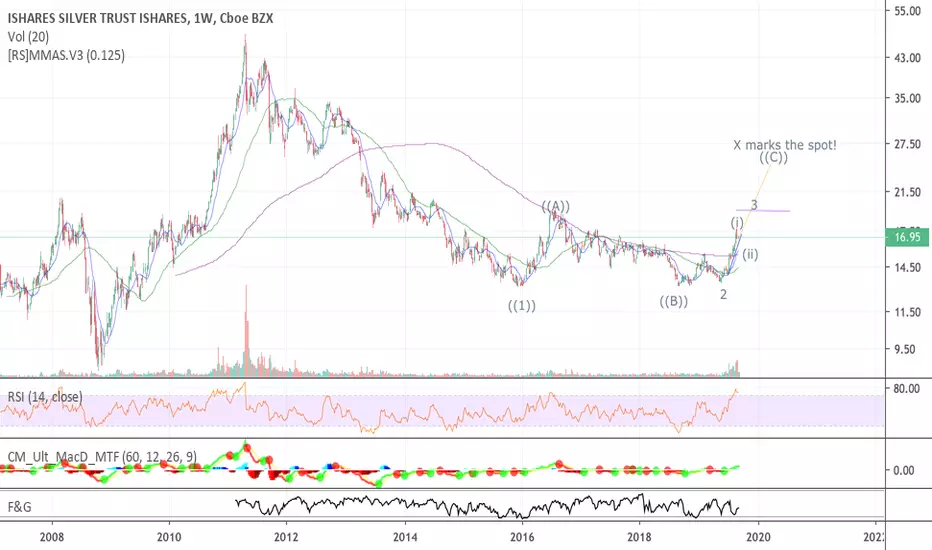
Task: Click the 11.50 price axis label
Action: click(907, 312)
